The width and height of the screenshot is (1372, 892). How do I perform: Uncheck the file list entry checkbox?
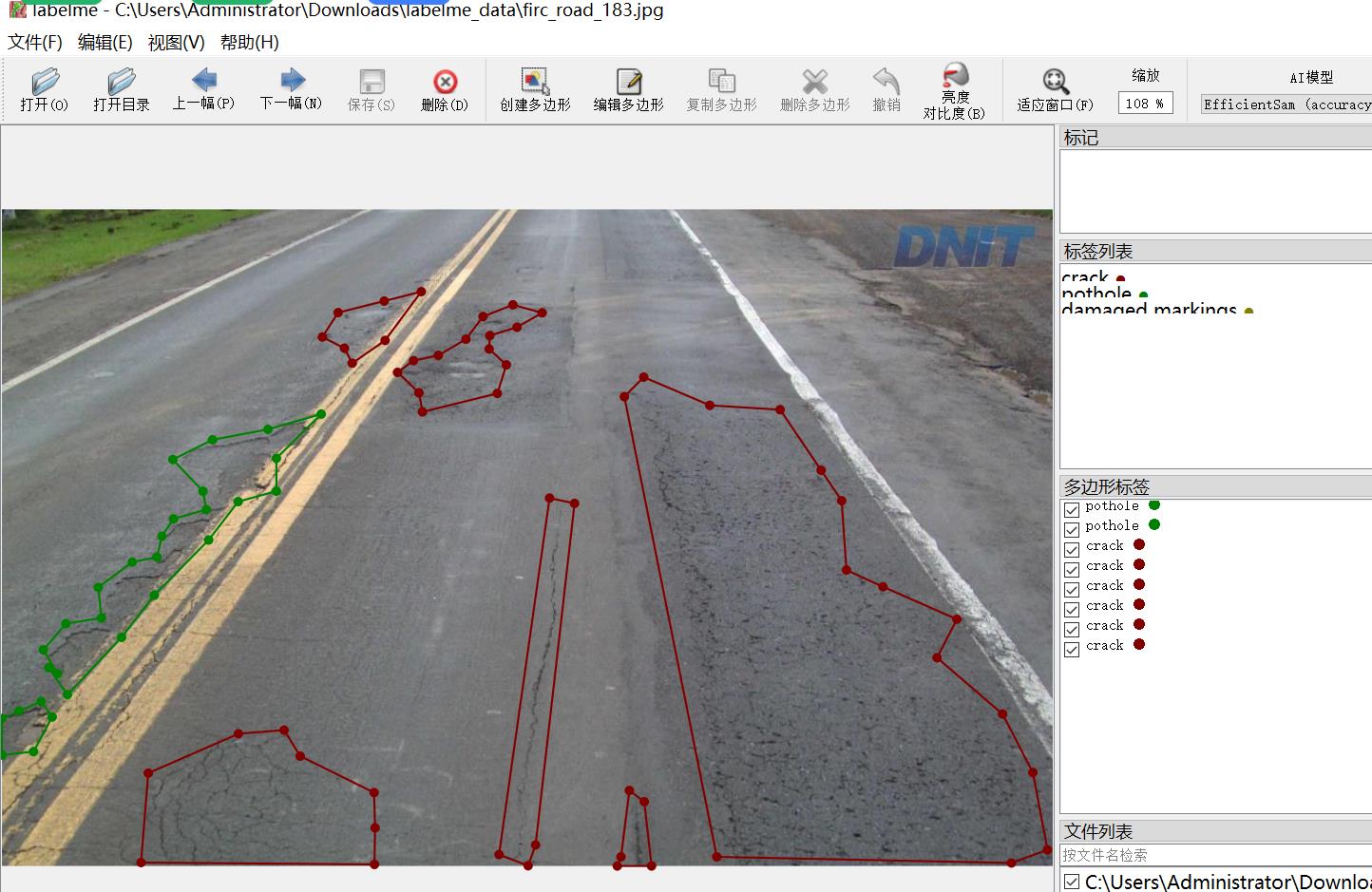click(1072, 882)
